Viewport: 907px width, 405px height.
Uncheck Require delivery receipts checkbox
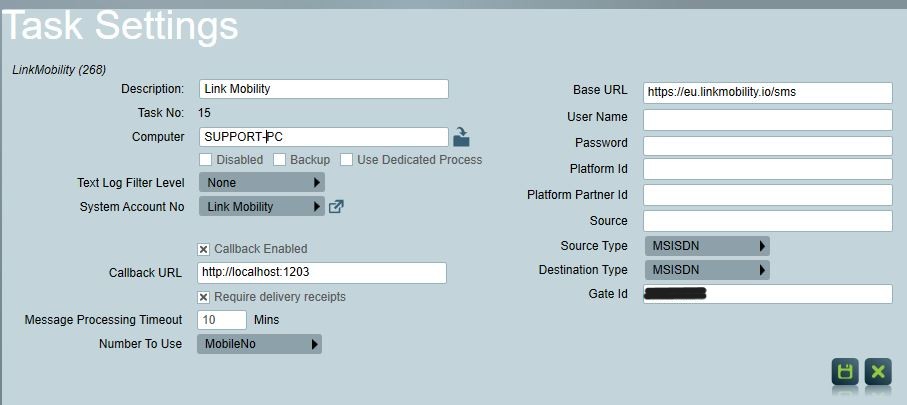click(x=204, y=297)
